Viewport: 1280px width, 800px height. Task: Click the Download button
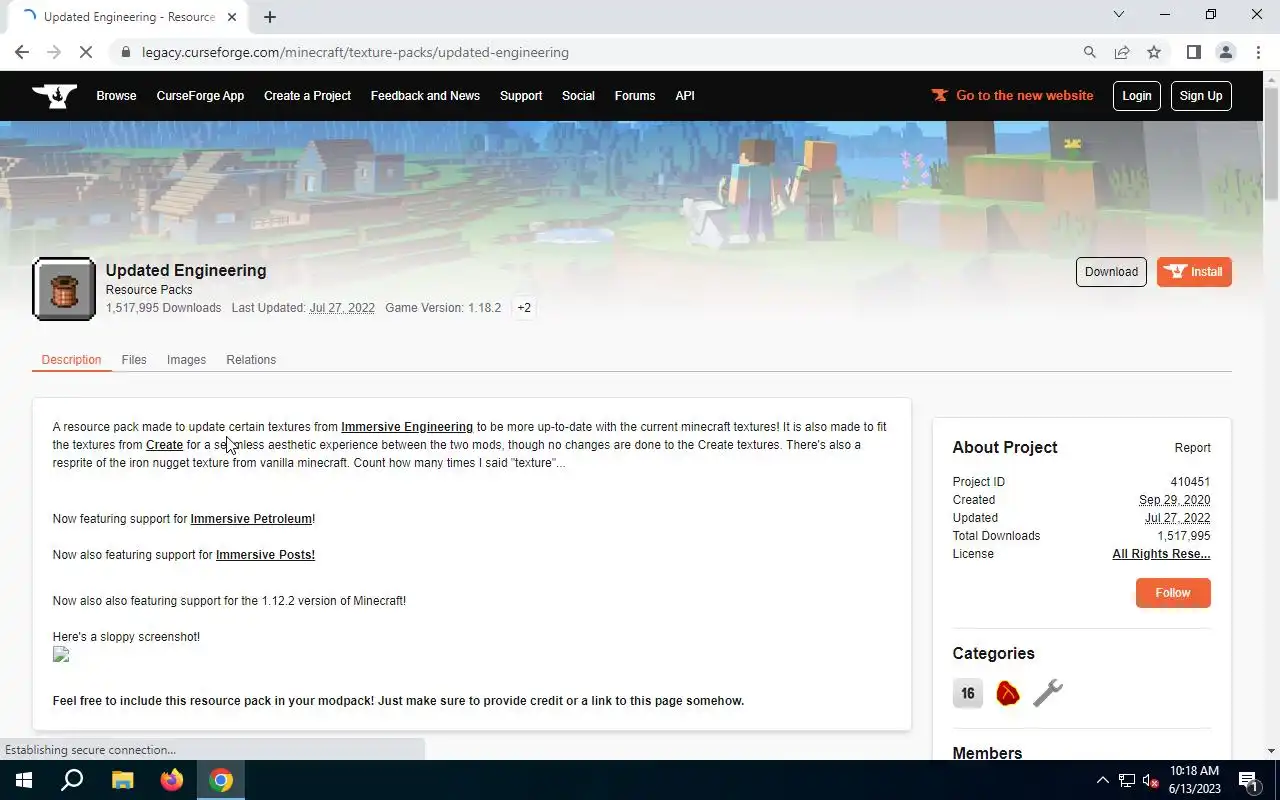coord(1111,272)
